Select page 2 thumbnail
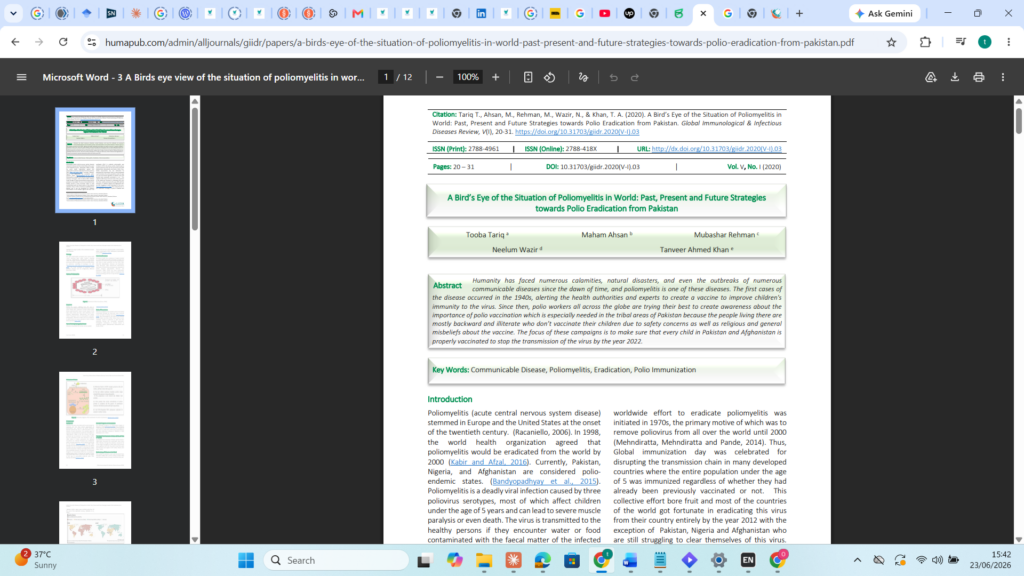 pyautogui.click(x=95, y=290)
